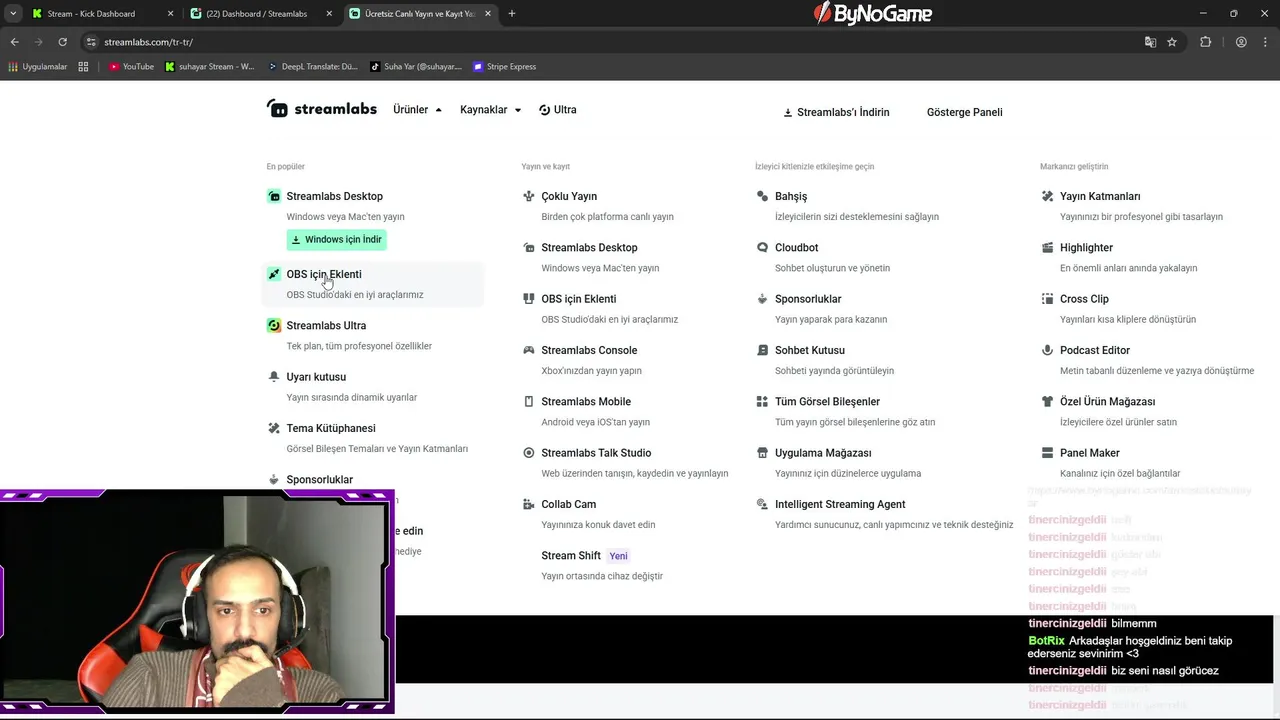This screenshot has width=1280, height=720.
Task: Click the Uygulama Mağazası icon
Action: 763,453
